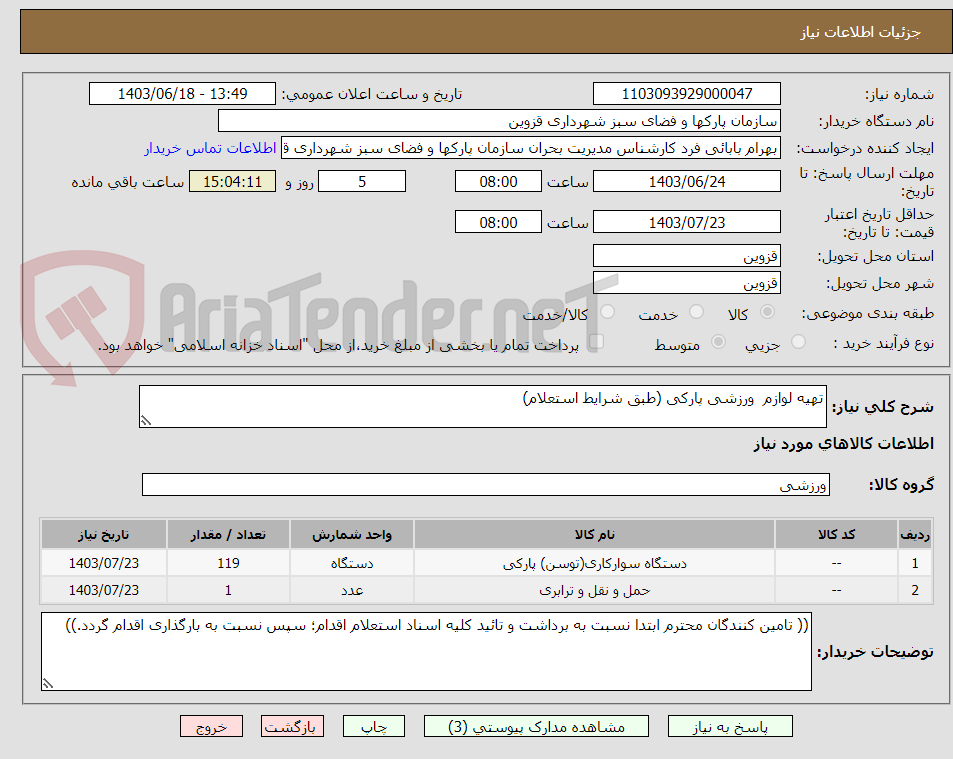Select the خدمت radio button
The height and width of the screenshot is (759, 953).
(697, 312)
